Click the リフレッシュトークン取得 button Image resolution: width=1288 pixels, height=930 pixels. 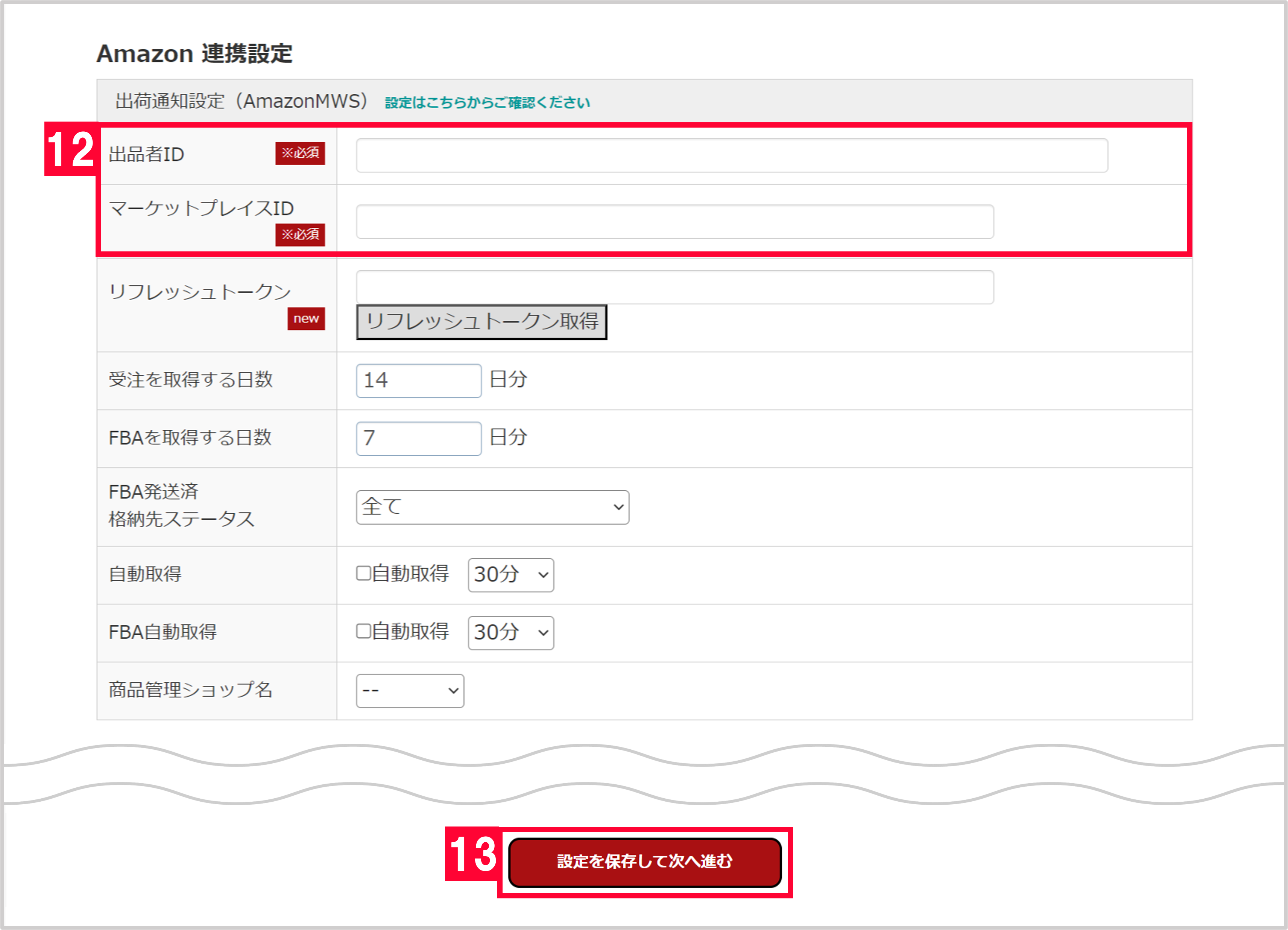click(481, 322)
